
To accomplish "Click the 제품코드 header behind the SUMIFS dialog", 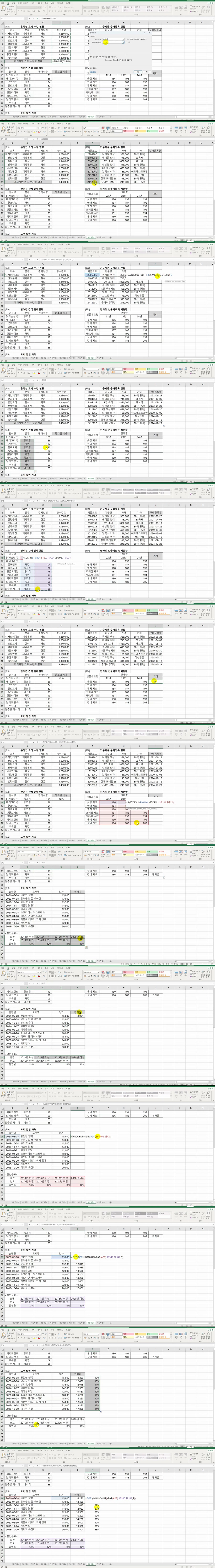I will (x=92, y=31).
